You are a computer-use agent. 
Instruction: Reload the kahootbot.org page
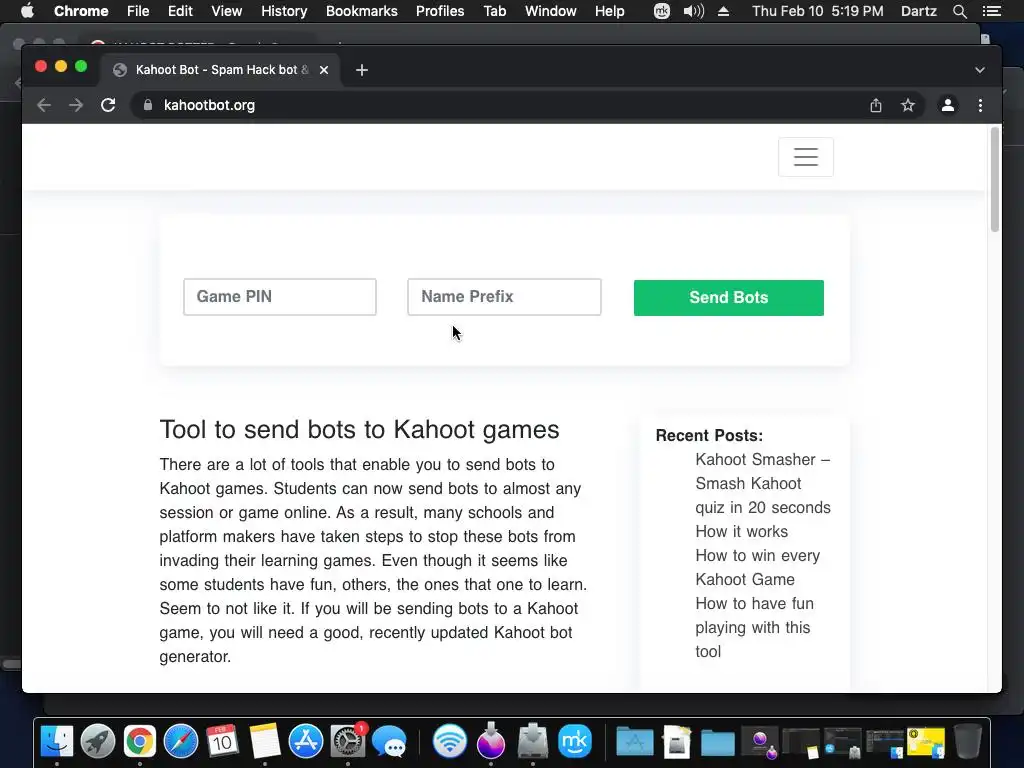[108, 105]
